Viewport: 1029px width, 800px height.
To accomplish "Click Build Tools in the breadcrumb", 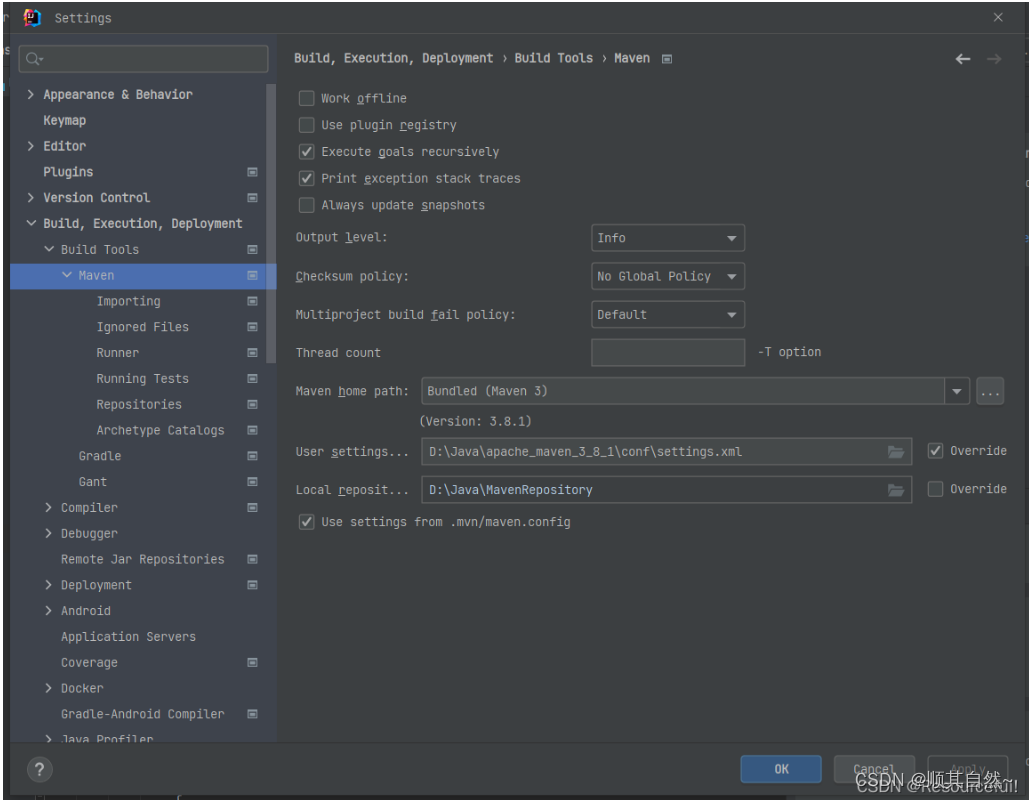I will tap(553, 58).
